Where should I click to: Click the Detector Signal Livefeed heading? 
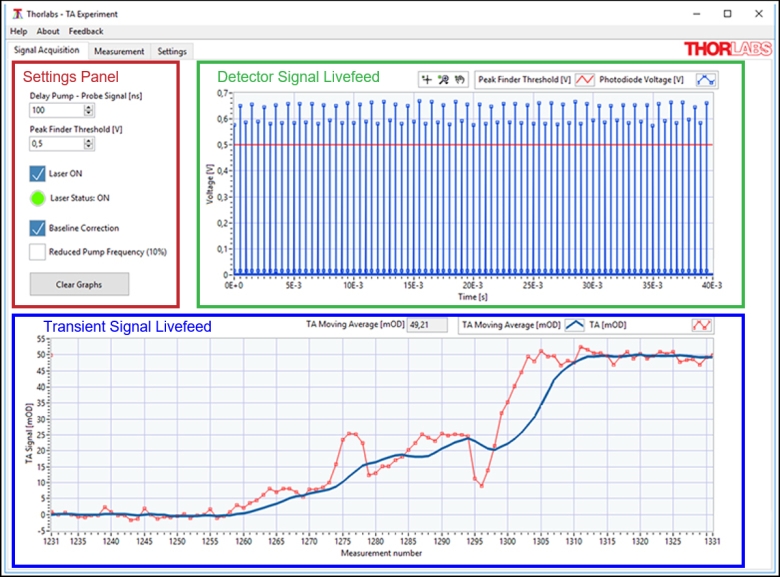pyautogui.click(x=298, y=77)
